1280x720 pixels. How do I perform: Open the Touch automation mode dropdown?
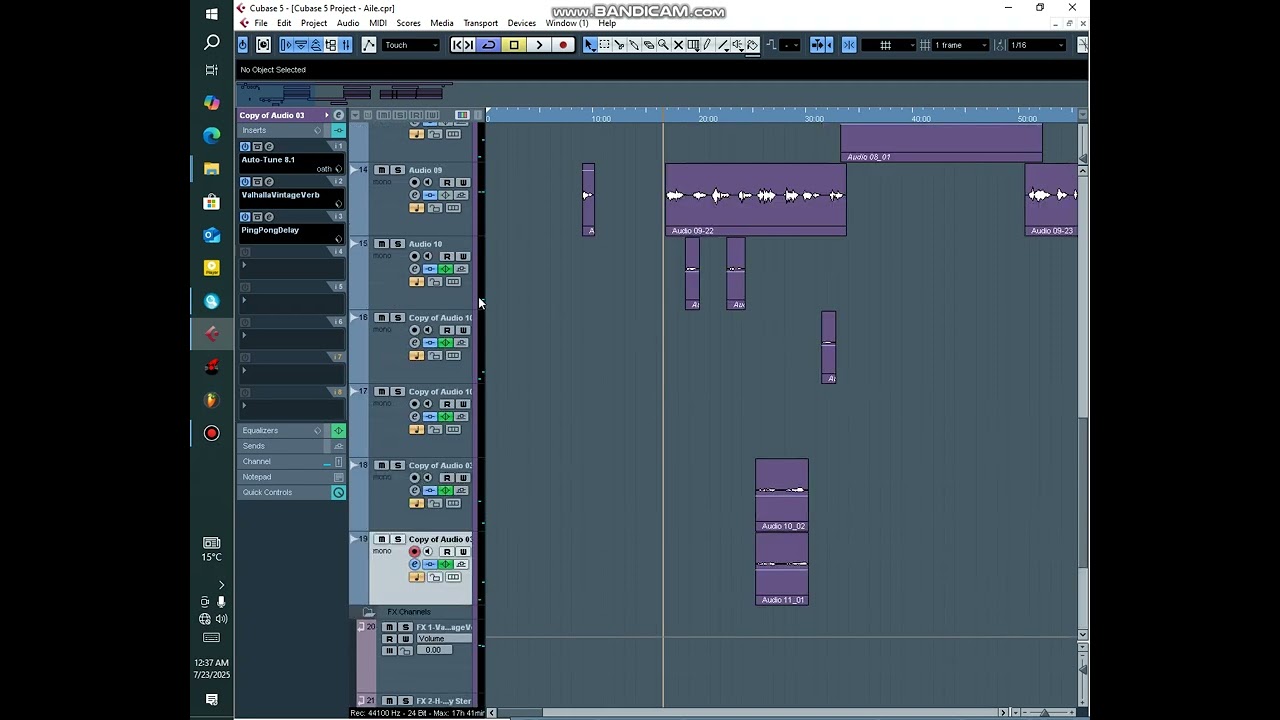click(x=411, y=45)
